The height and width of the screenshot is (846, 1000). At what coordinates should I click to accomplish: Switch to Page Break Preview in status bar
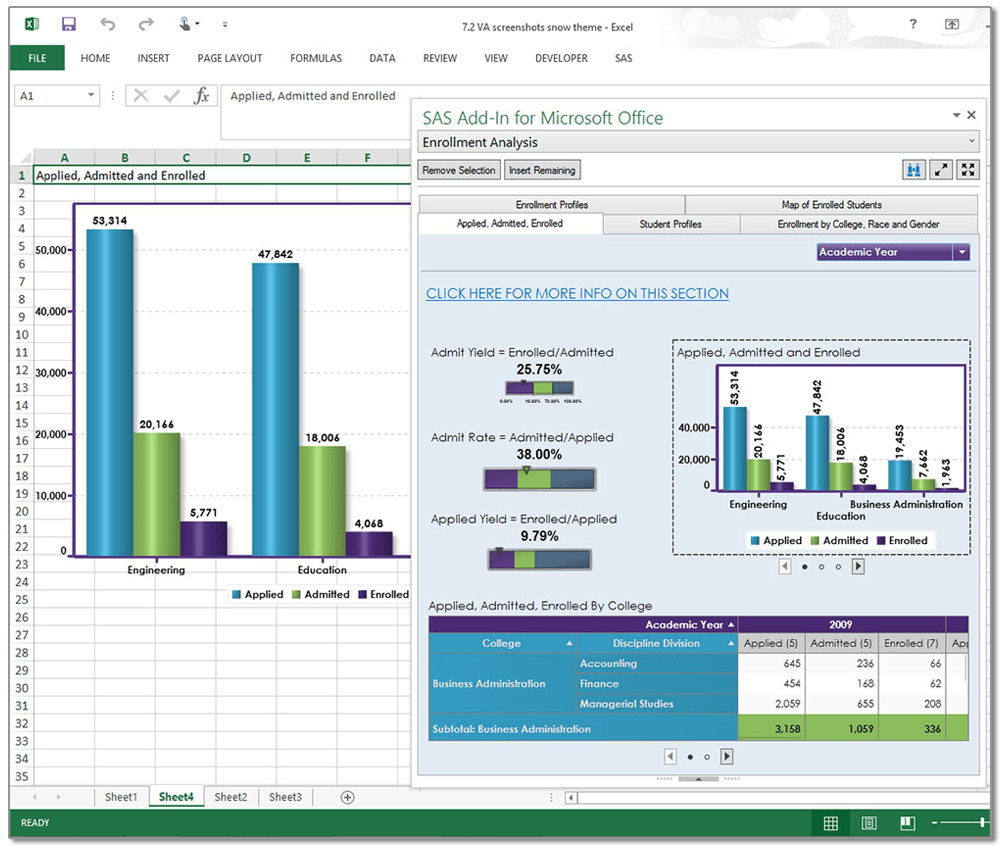(x=907, y=823)
